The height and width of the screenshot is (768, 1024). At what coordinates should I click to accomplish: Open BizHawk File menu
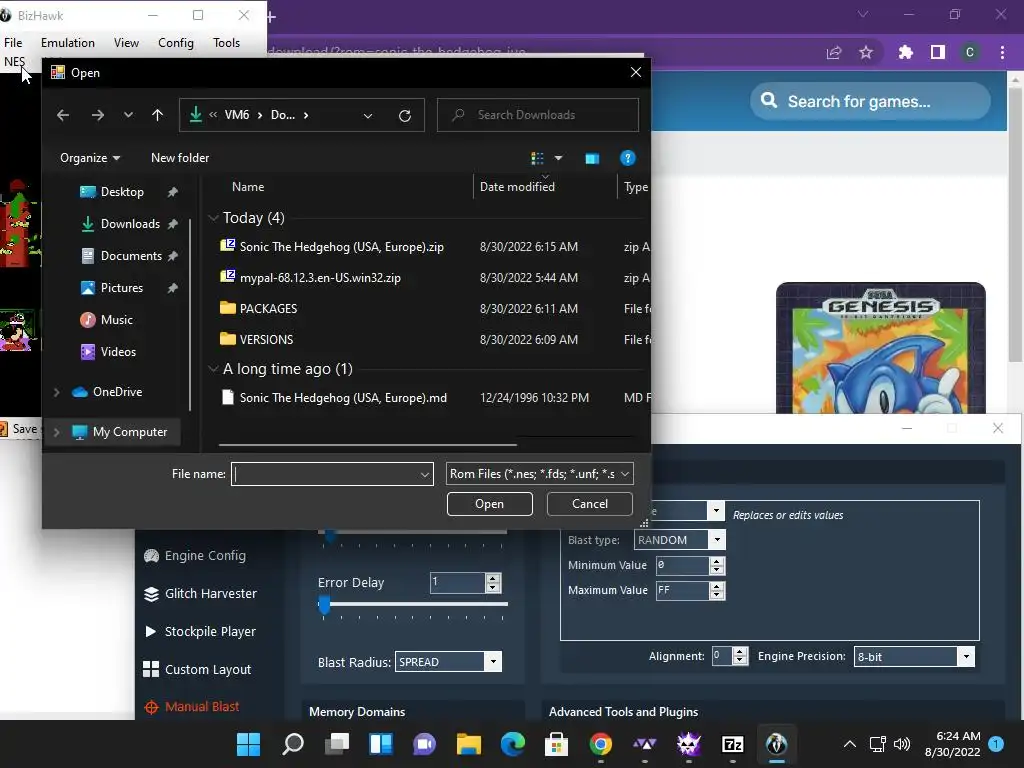point(13,43)
